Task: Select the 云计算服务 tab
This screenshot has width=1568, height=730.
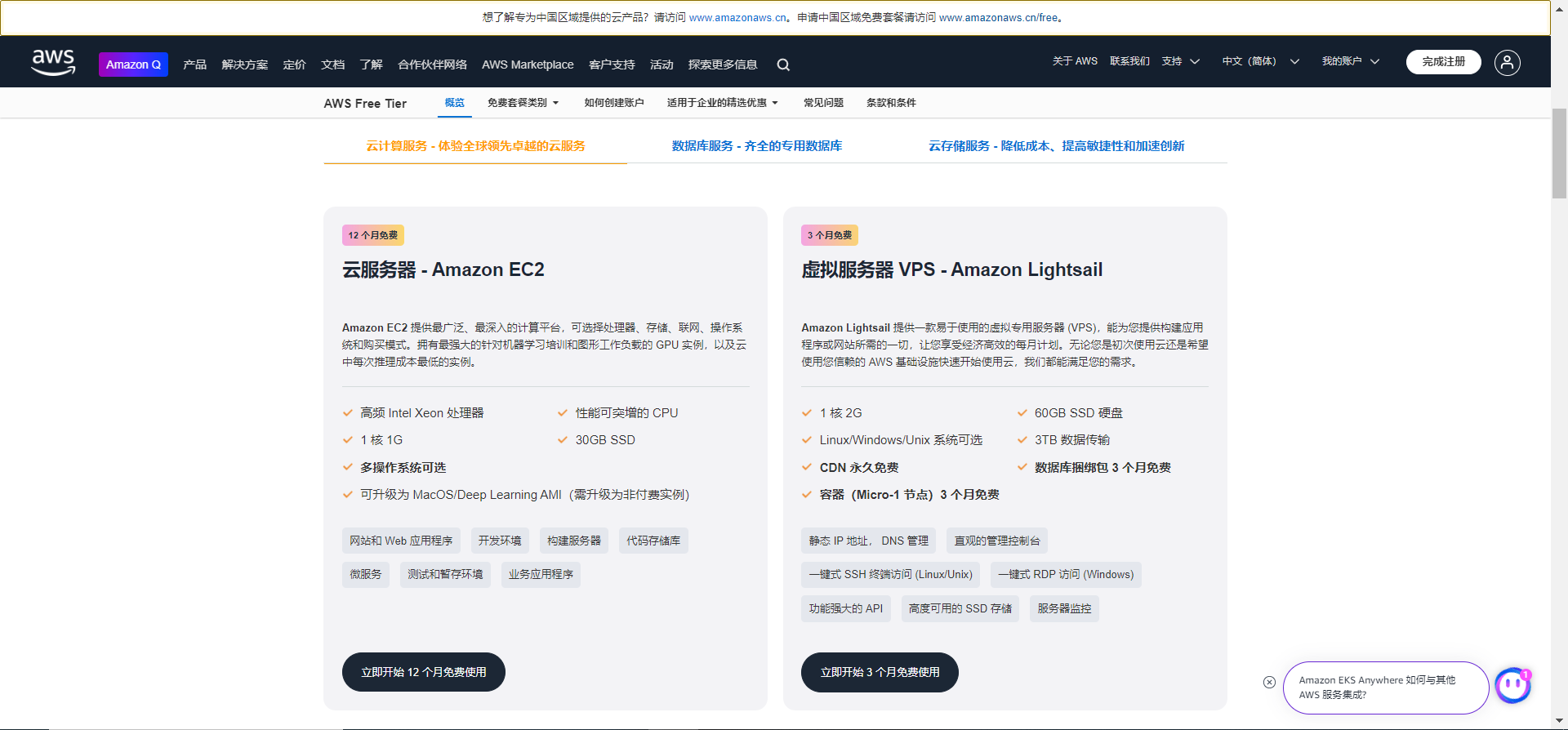Action: click(475, 146)
